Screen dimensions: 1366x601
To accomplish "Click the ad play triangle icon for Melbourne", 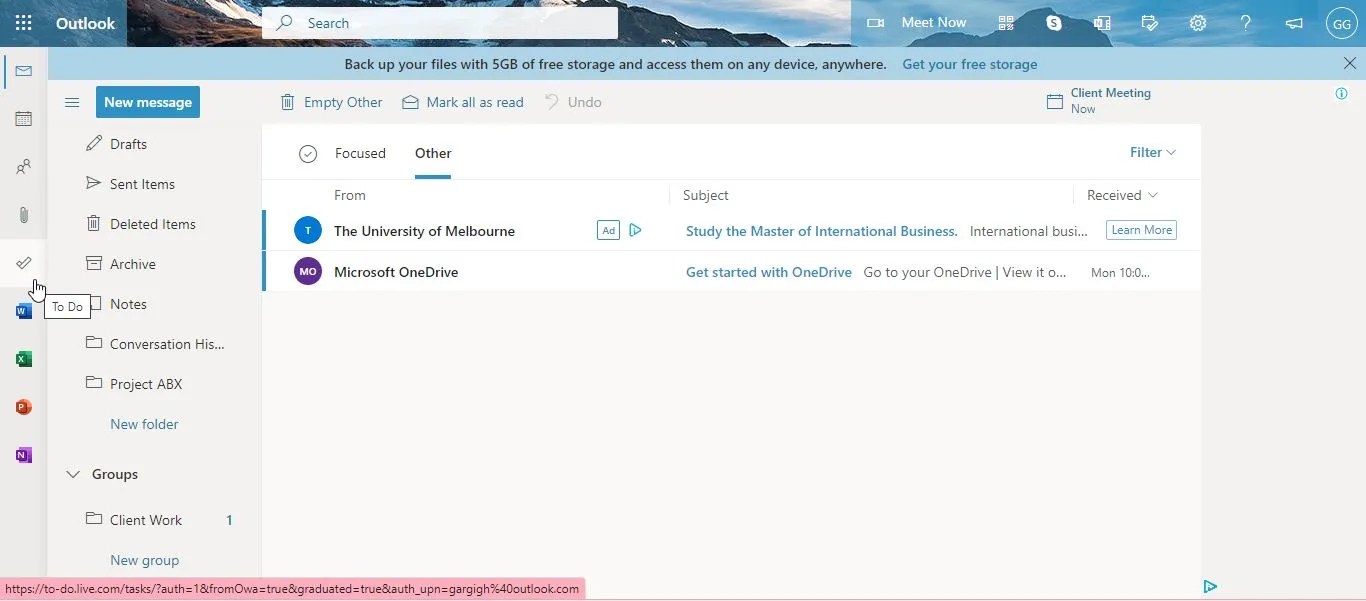I will 635,230.
